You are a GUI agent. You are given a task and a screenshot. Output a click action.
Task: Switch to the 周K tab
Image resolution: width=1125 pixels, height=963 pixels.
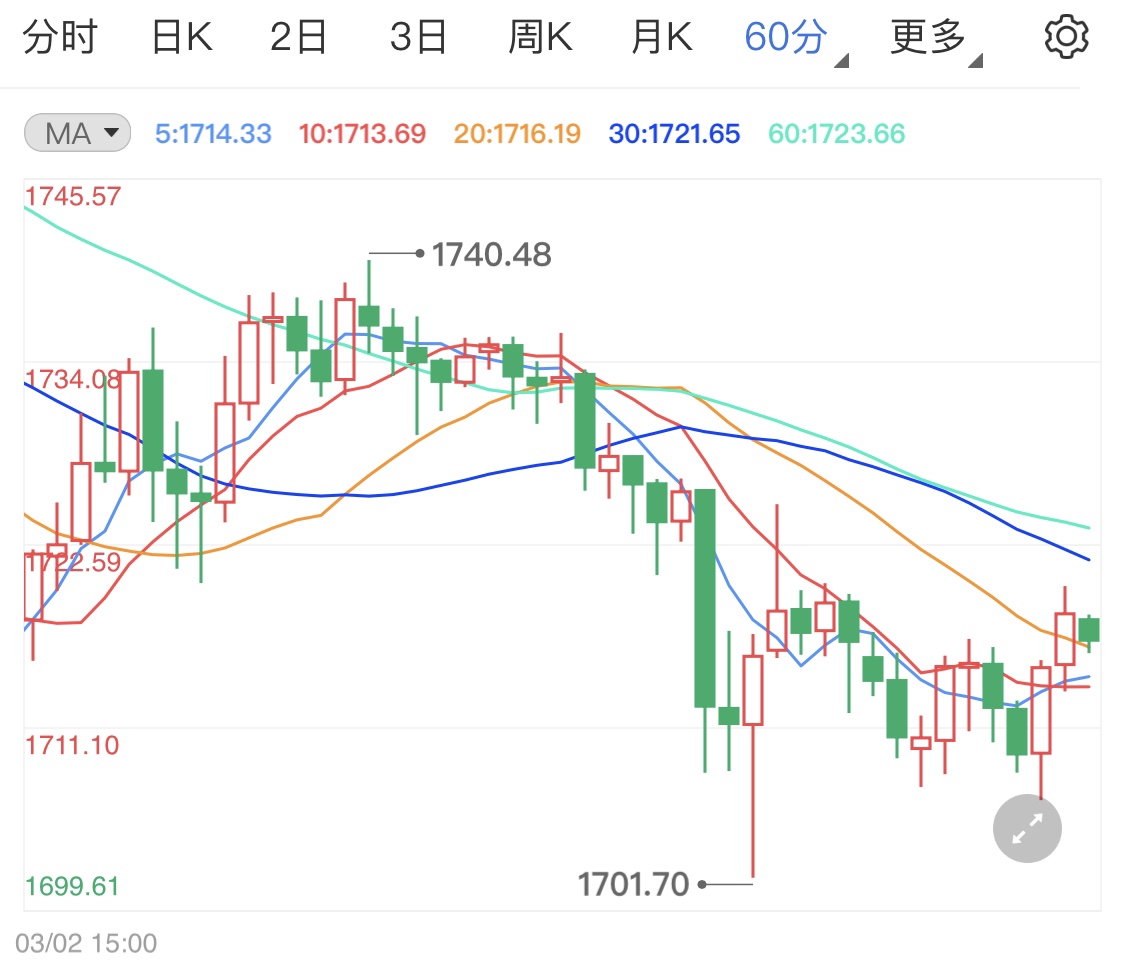[540, 36]
